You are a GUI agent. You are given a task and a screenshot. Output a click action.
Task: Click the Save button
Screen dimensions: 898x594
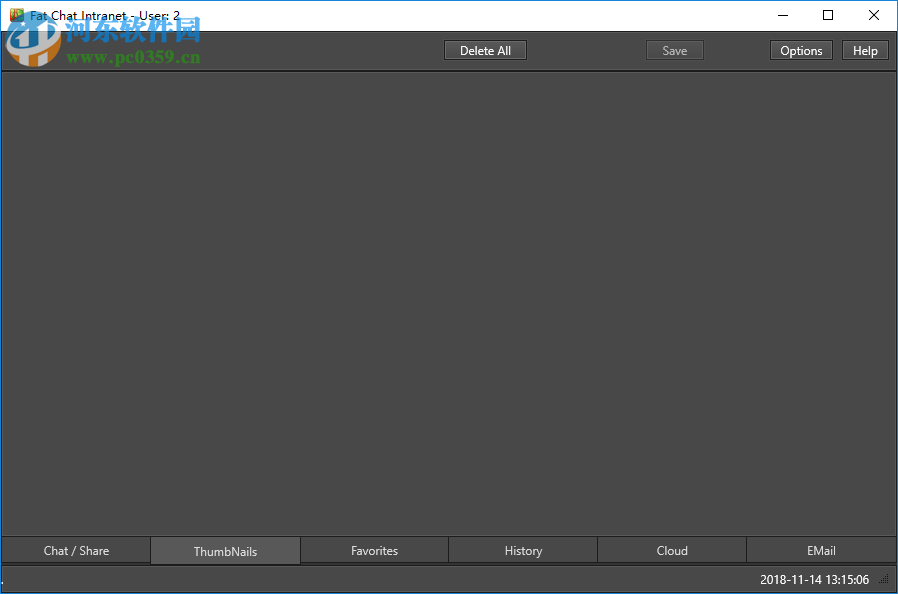click(675, 50)
